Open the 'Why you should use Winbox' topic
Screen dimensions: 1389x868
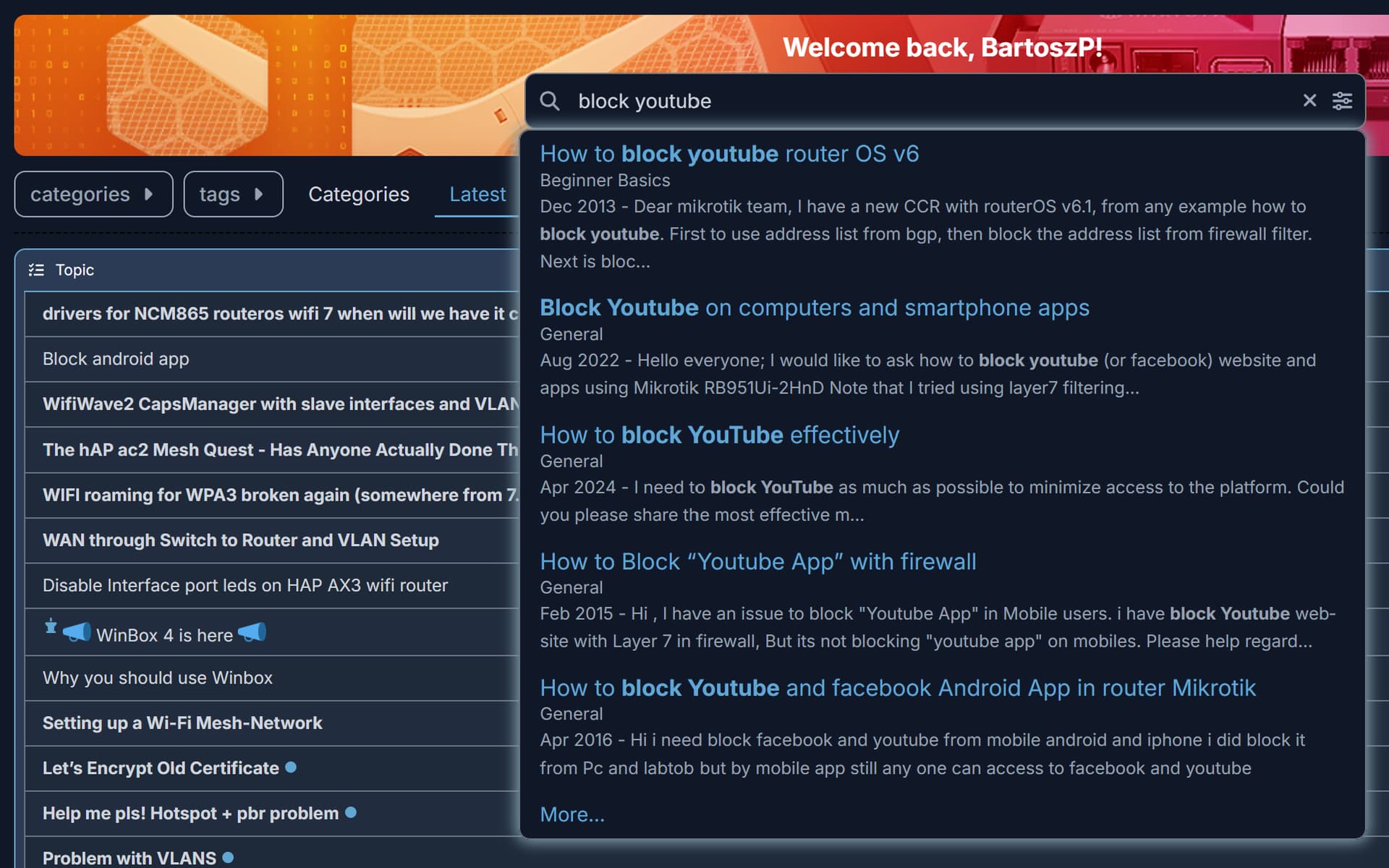(157, 678)
